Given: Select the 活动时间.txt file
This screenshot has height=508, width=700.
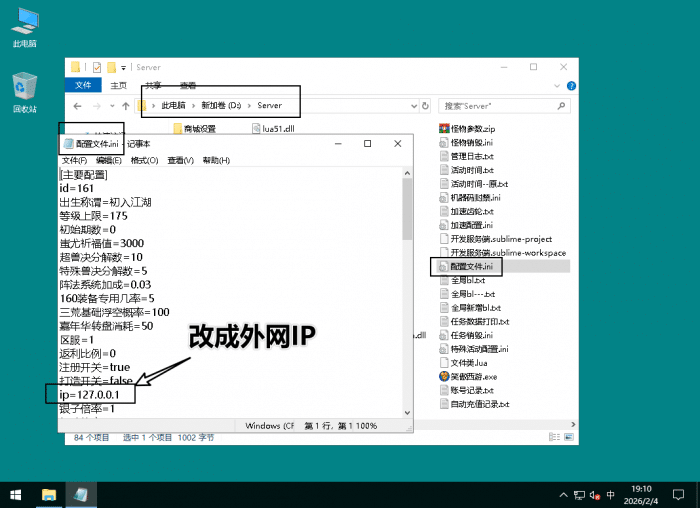Looking at the screenshot, I should click(x=467, y=170).
